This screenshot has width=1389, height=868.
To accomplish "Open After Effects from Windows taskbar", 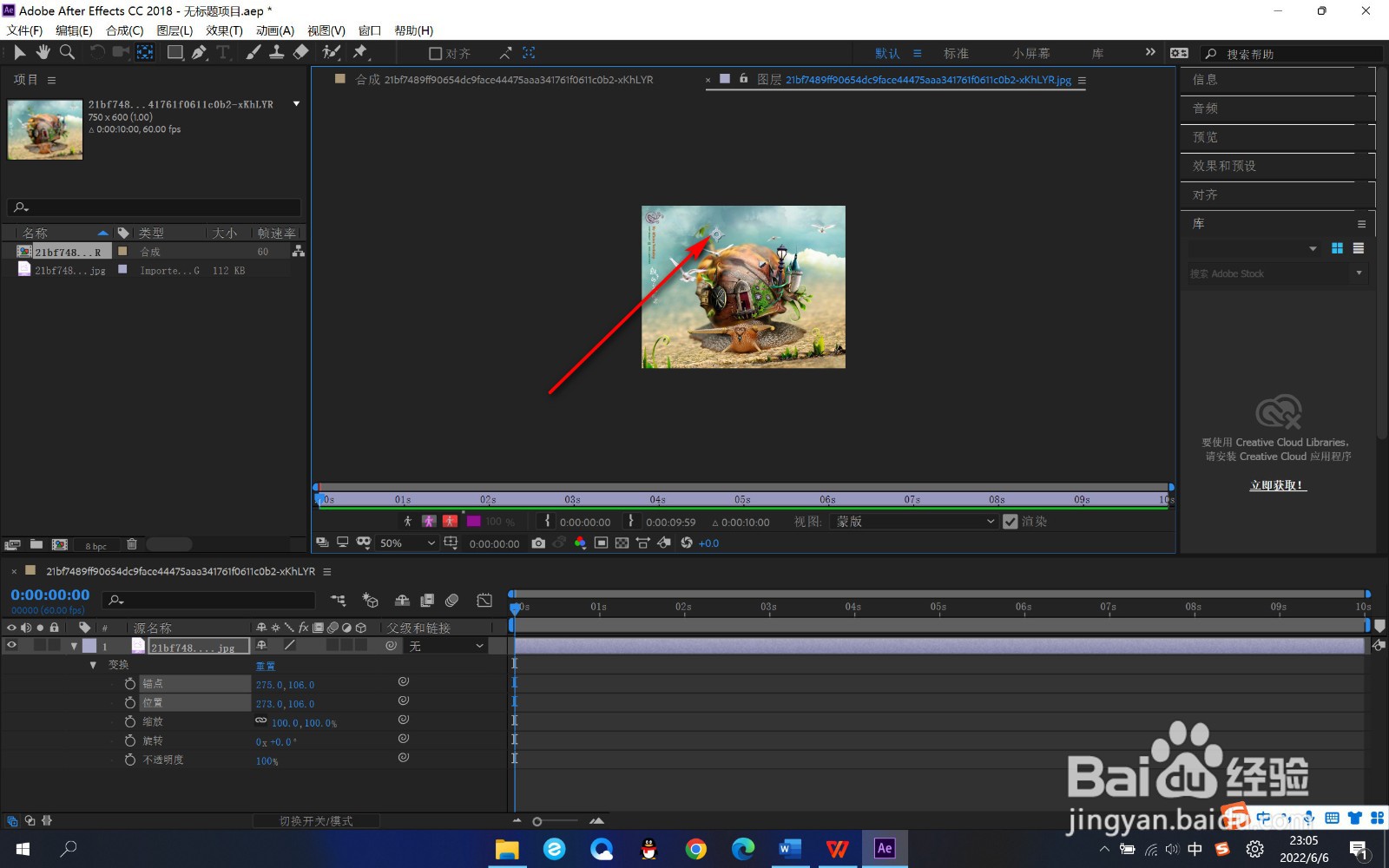I will click(885, 849).
